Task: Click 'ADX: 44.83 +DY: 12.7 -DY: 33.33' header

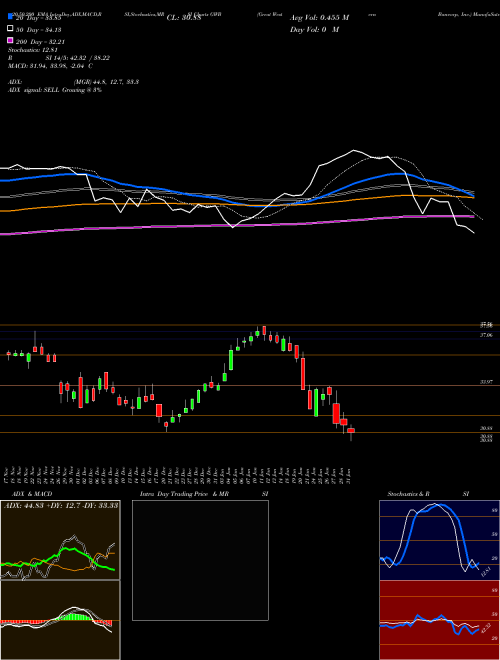Action: click(61, 505)
